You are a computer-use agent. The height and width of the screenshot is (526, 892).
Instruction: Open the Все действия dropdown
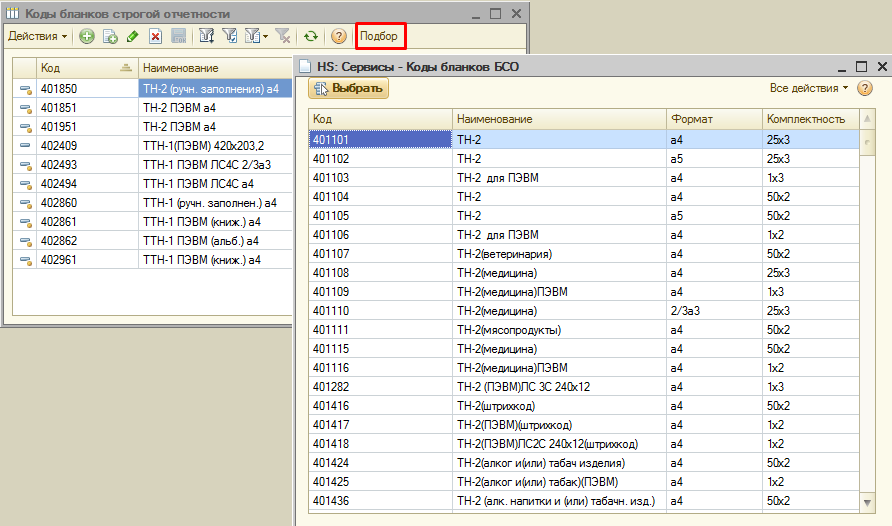point(808,88)
